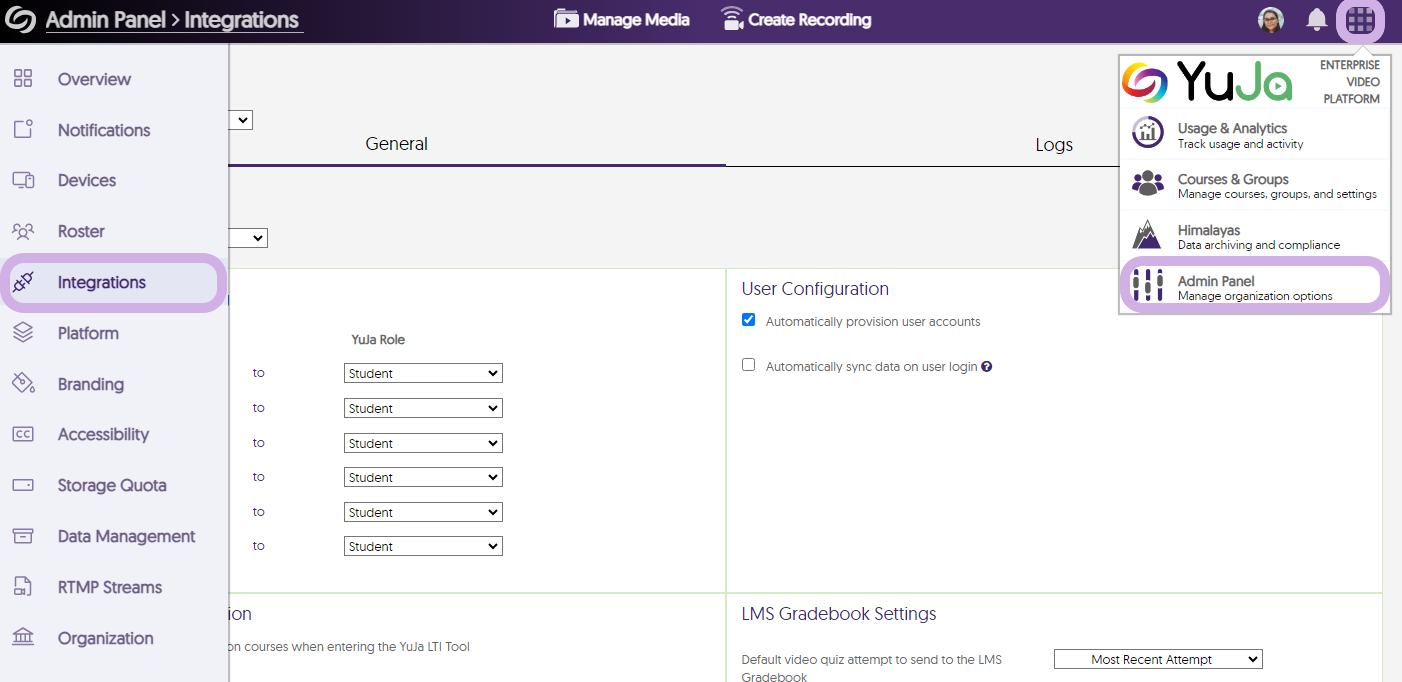Image resolution: width=1402 pixels, height=682 pixels.
Task: Switch to the Logs tab
Action: click(1053, 145)
